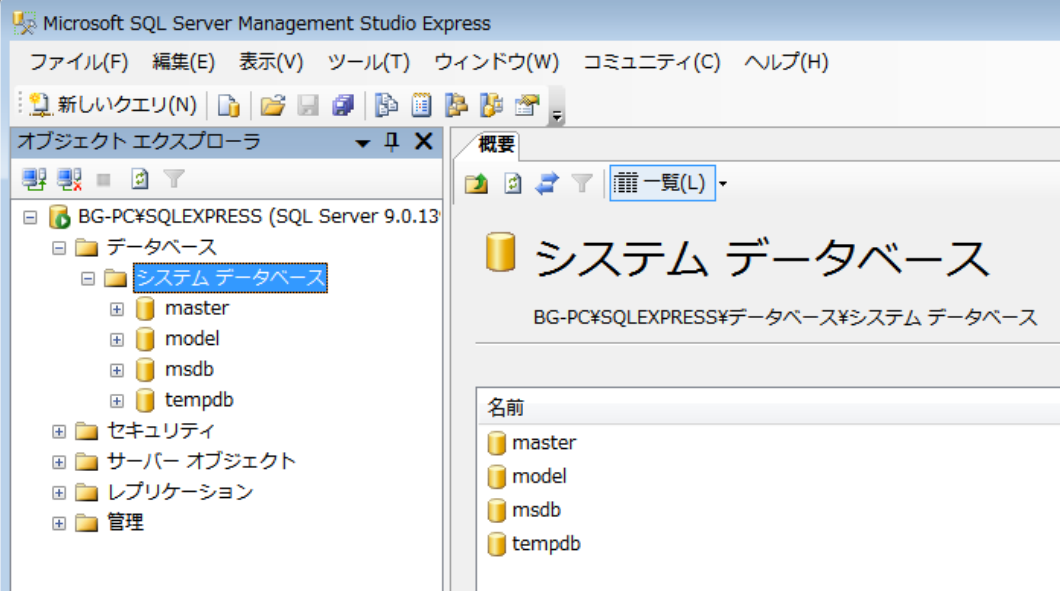Click the Save All icon
Image resolution: width=1060 pixels, height=591 pixels.
coord(343,105)
